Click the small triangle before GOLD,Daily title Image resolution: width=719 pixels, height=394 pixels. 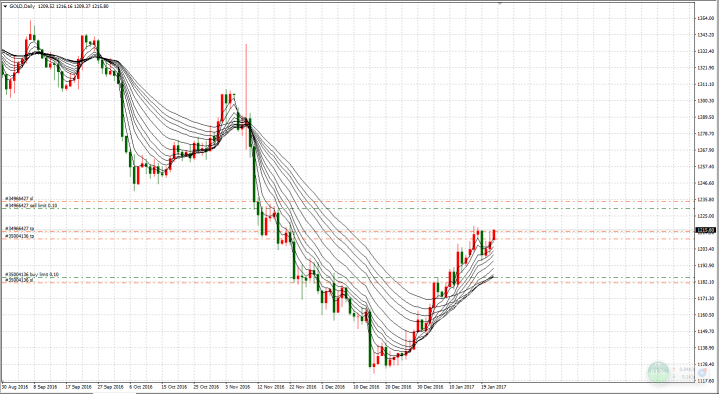(5, 6)
